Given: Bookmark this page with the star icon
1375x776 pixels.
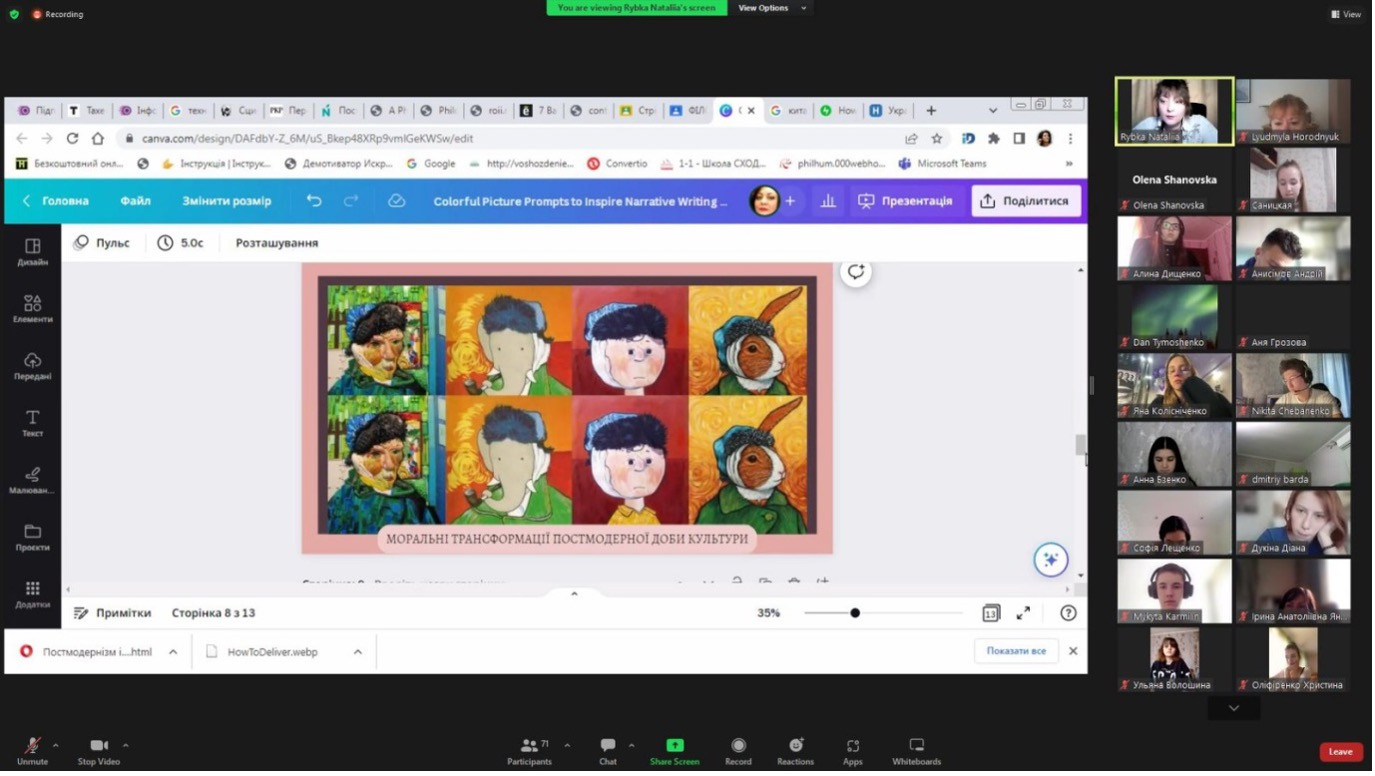Looking at the screenshot, I should (937, 138).
